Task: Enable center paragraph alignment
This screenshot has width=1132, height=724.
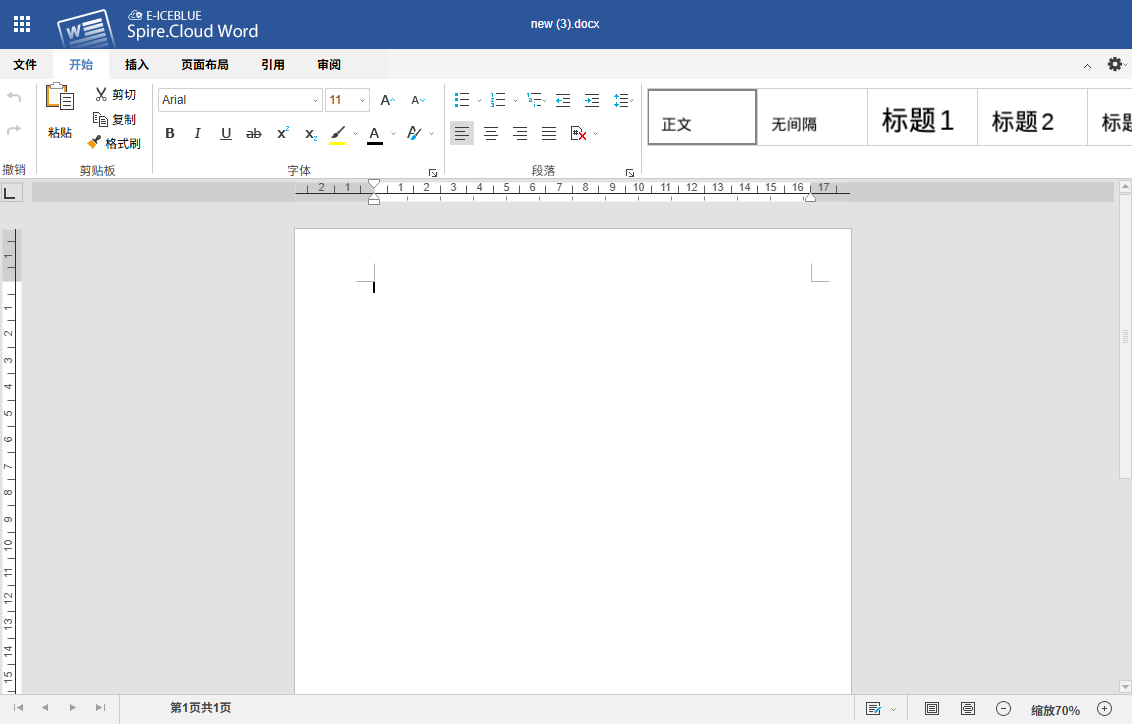Action: tap(491, 133)
